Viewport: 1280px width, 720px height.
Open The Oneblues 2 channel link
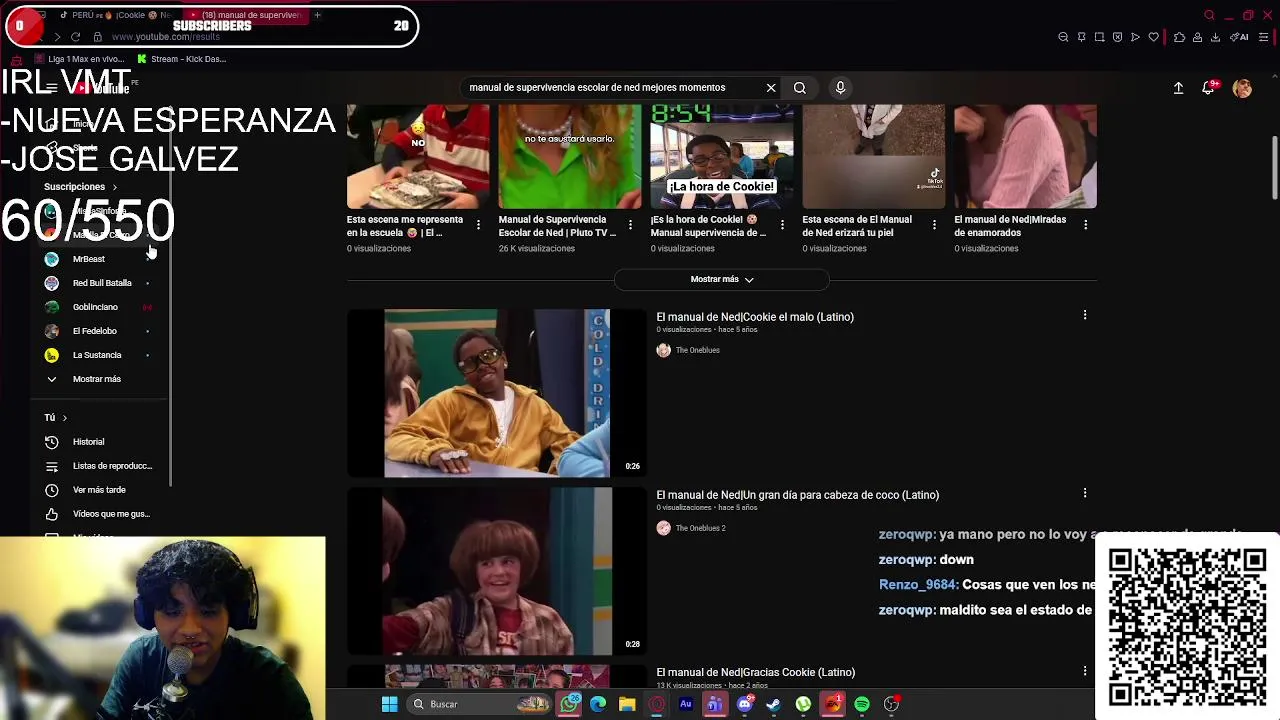(700, 528)
